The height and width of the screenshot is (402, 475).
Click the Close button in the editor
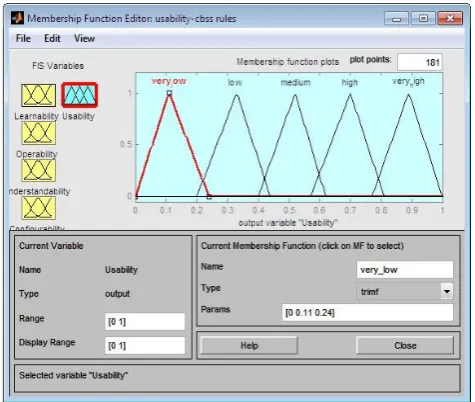coord(405,345)
